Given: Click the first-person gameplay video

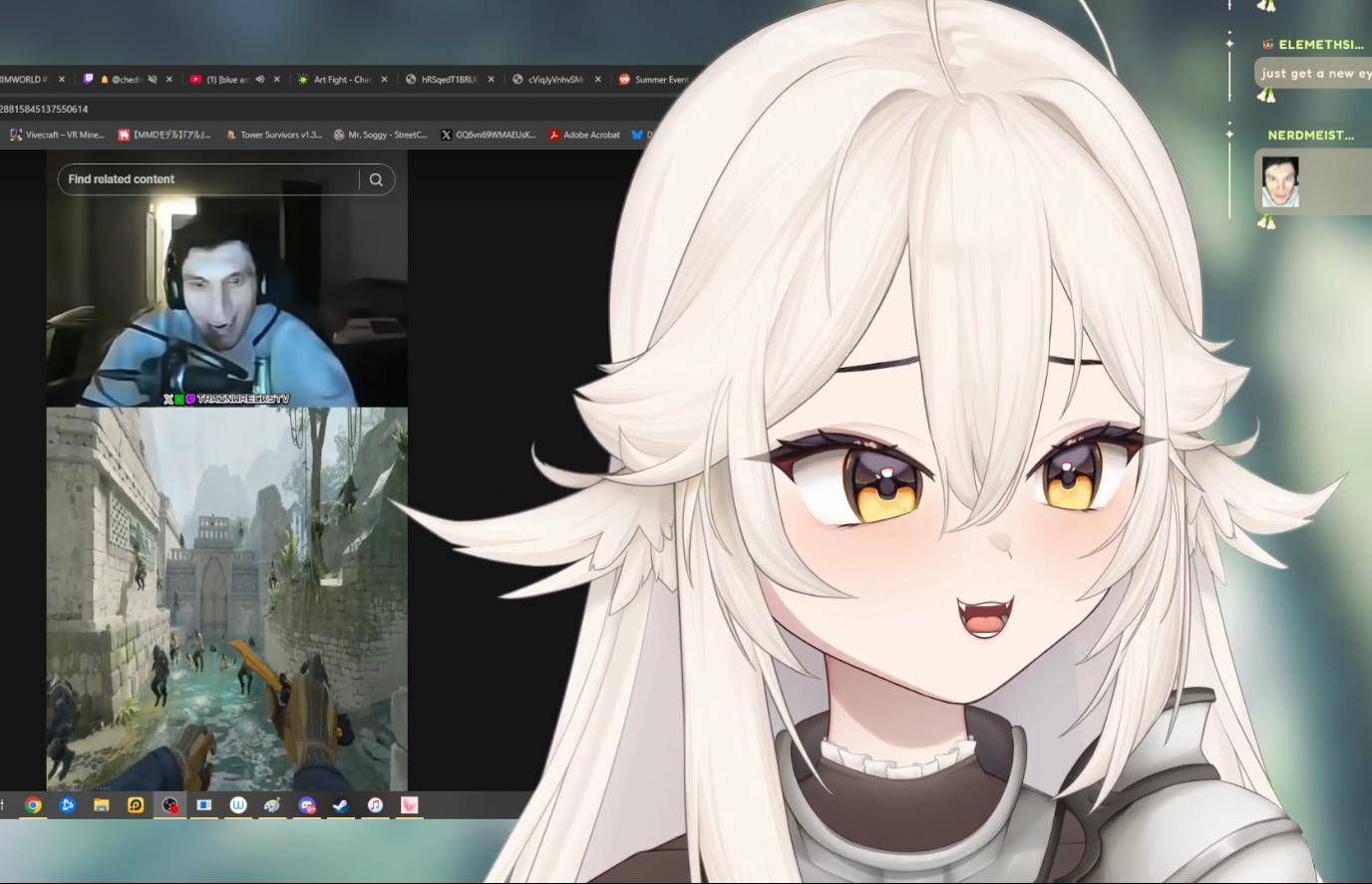Looking at the screenshot, I should click(226, 599).
